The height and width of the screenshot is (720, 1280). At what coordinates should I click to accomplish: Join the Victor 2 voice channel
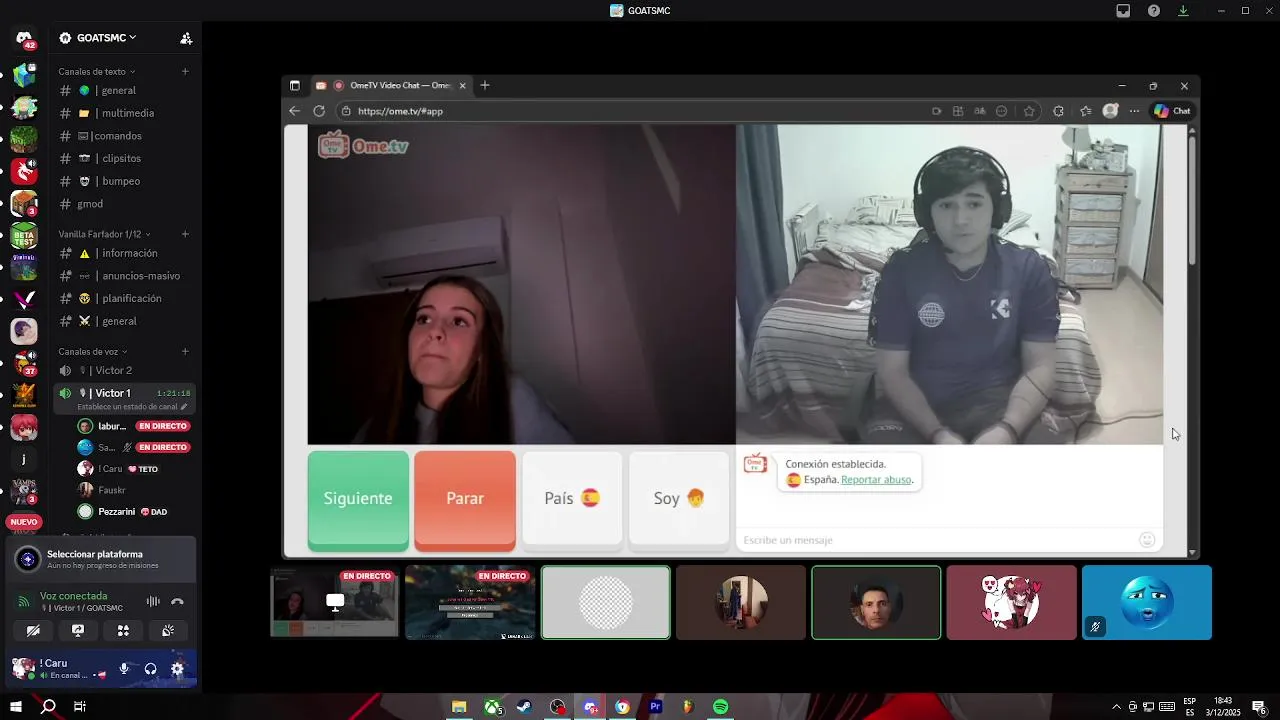coord(125,370)
